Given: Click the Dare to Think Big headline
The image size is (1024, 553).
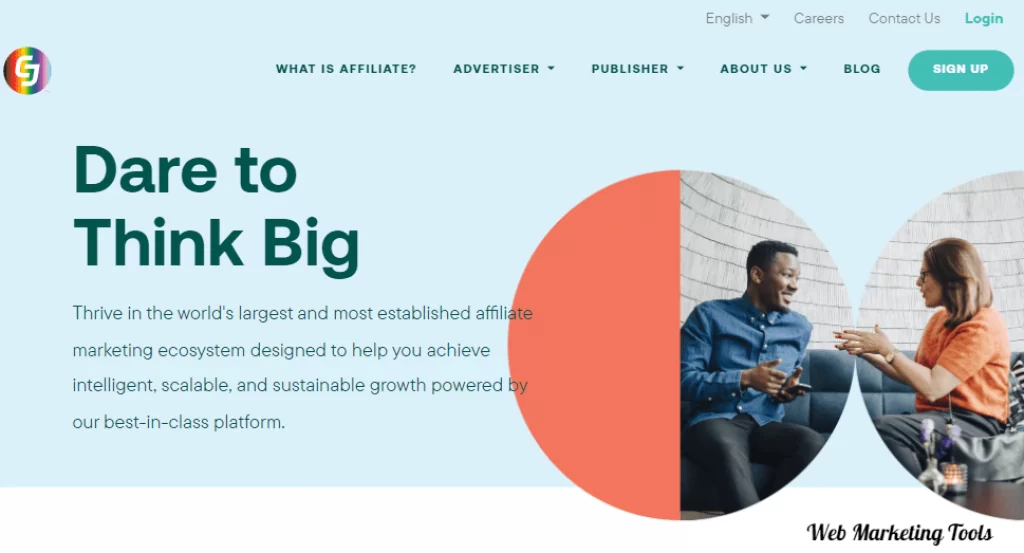Looking at the screenshot, I should (216, 209).
